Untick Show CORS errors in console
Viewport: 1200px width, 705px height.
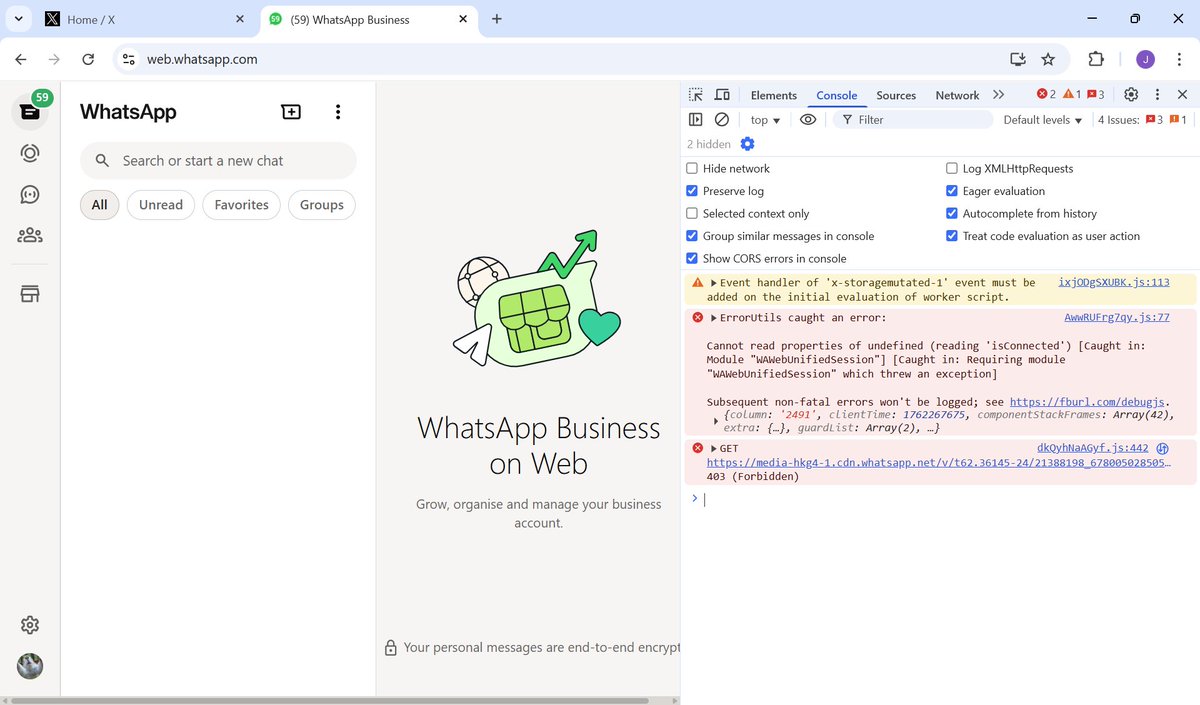click(692, 258)
